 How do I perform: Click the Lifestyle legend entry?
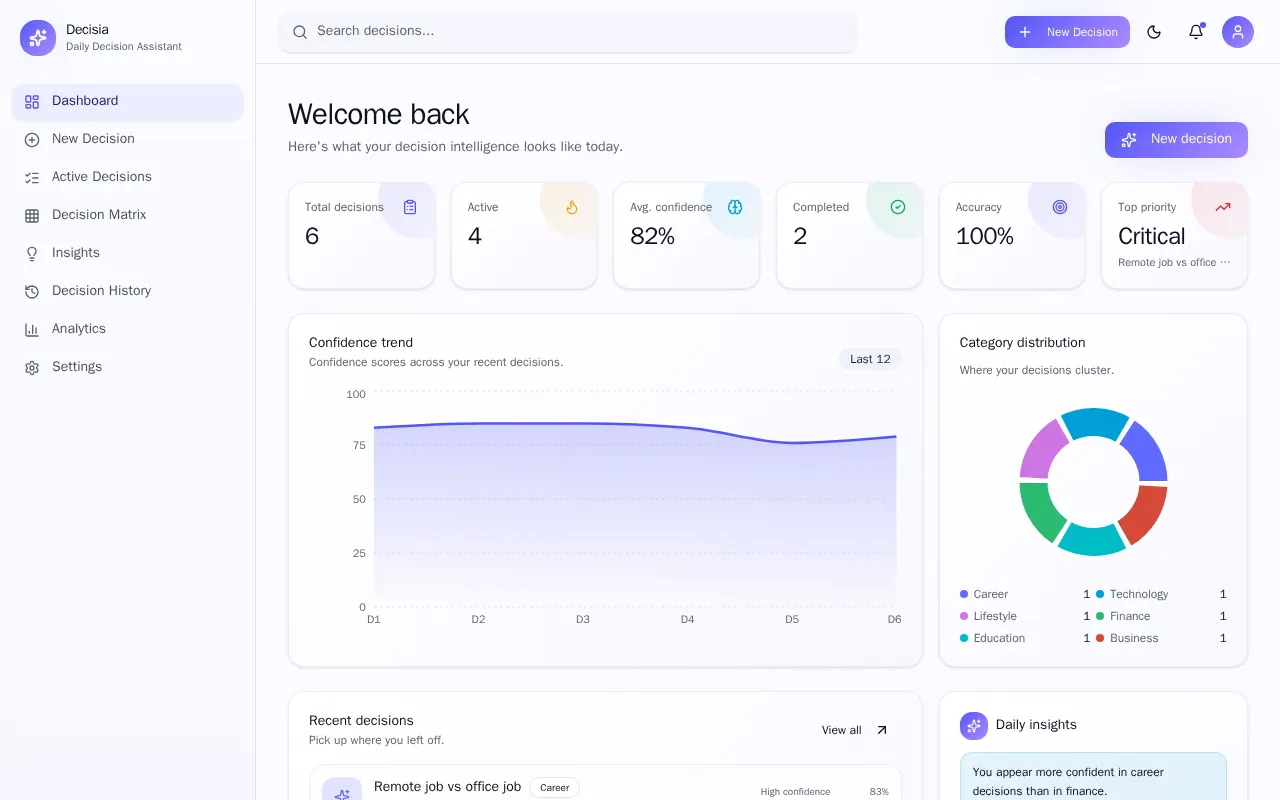[1025, 616]
